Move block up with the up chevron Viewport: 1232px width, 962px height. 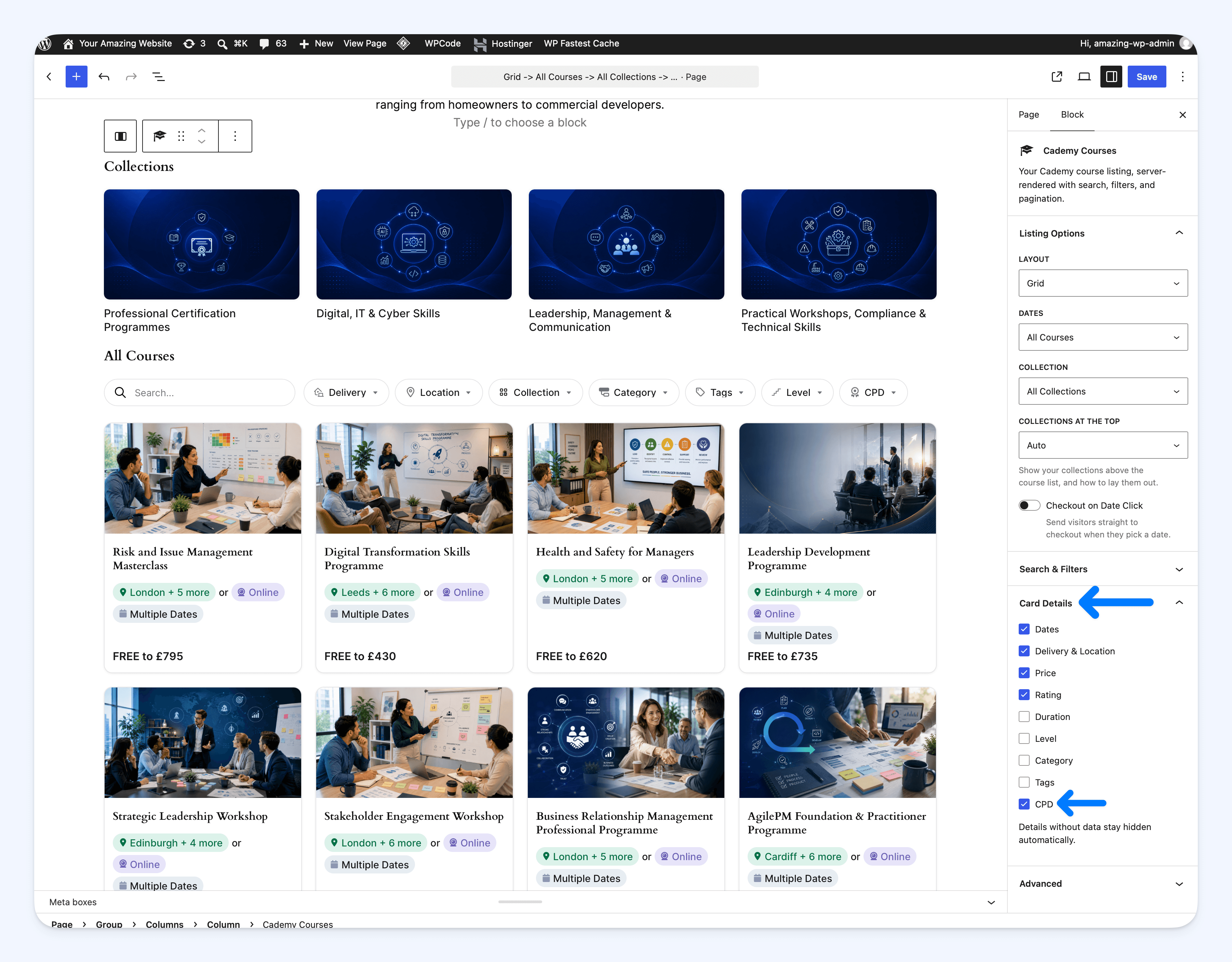click(x=201, y=130)
